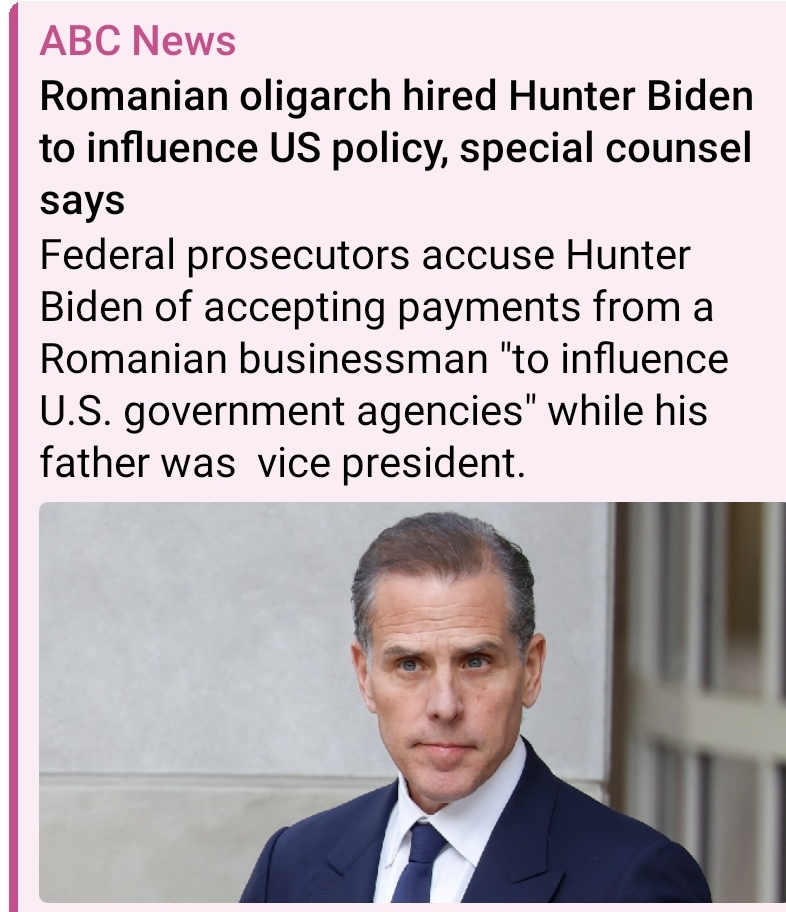Image resolution: width=786 pixels, height=912 pixels.
Task: Click the "while his" description text
Action: point(628,411)
